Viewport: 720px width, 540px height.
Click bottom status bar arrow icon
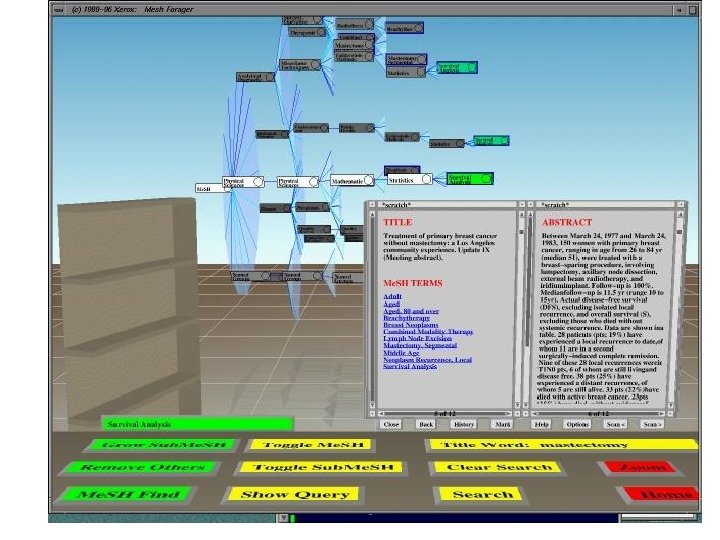(x=283, y=518)
